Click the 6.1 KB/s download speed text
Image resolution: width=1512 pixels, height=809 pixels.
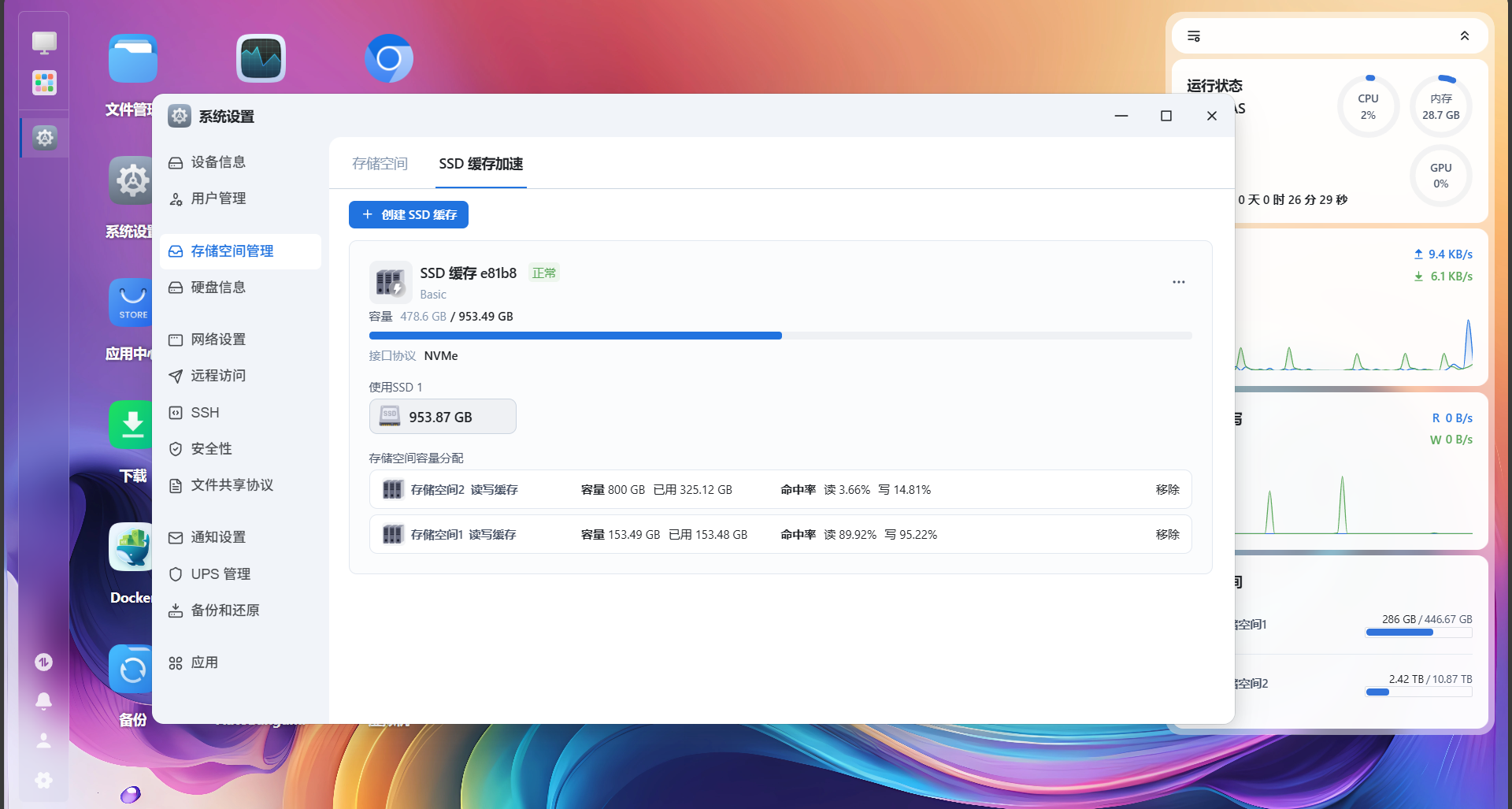pyautogui.click(x=1451, y=276)
